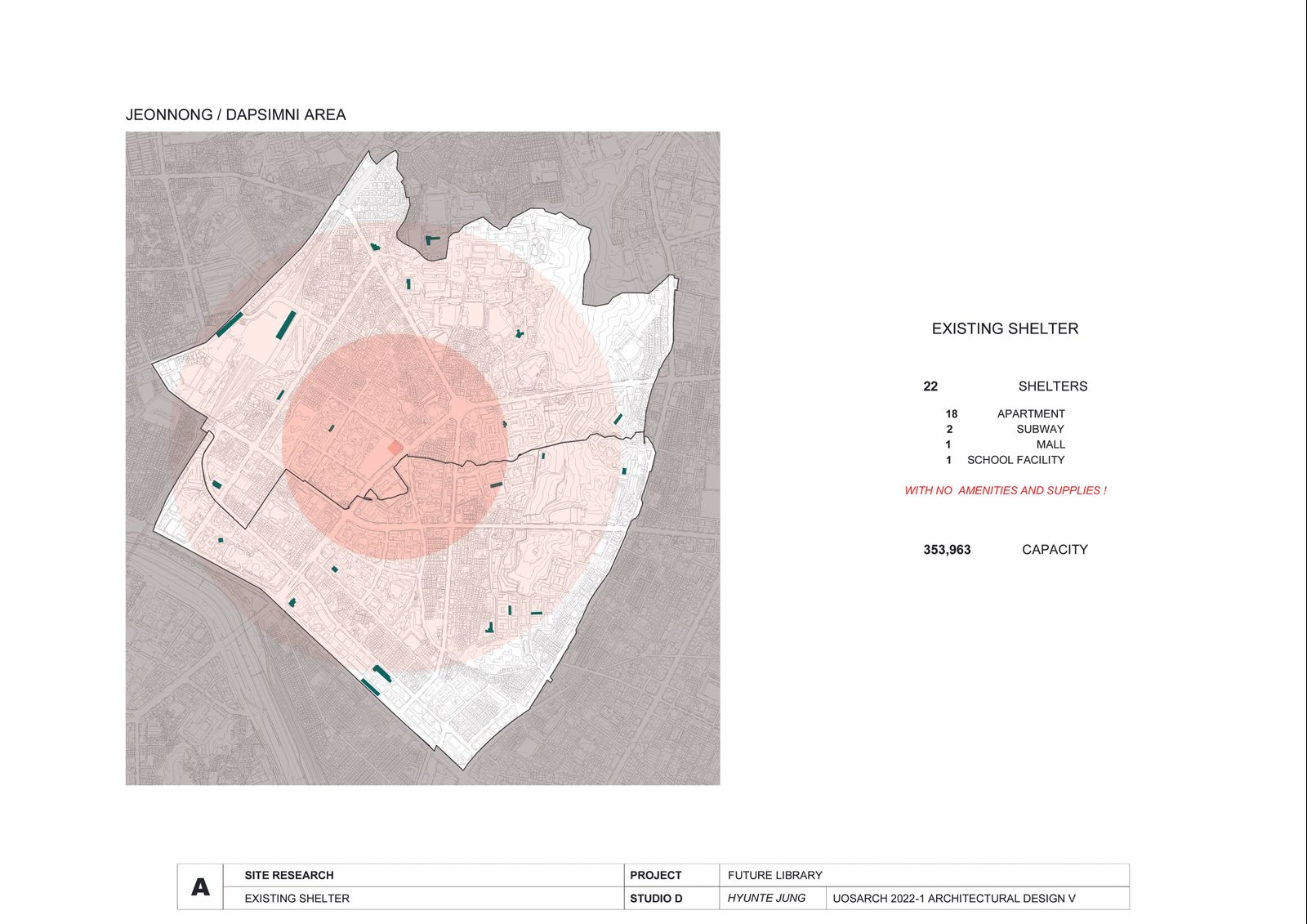Click 'SITE RESEARCH' in the title block

pos(289,876)
